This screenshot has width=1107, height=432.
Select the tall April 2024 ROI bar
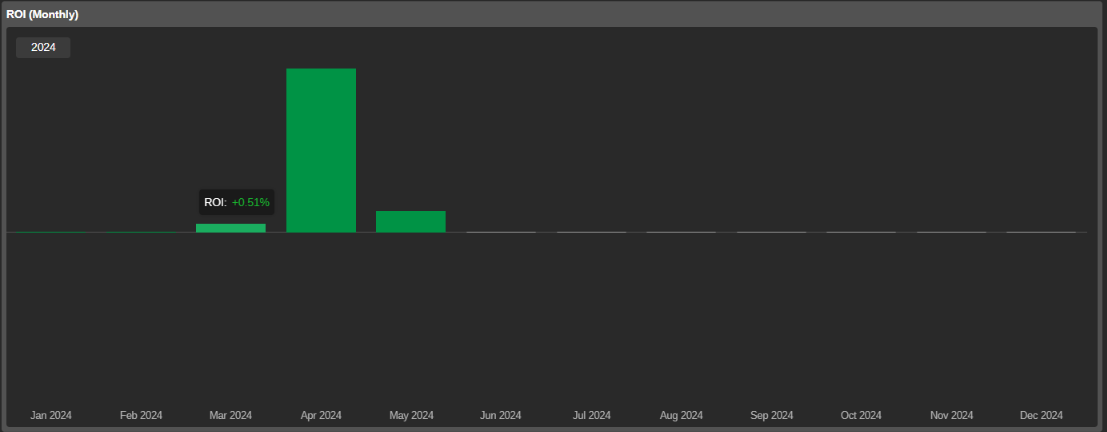click(321, 150)
